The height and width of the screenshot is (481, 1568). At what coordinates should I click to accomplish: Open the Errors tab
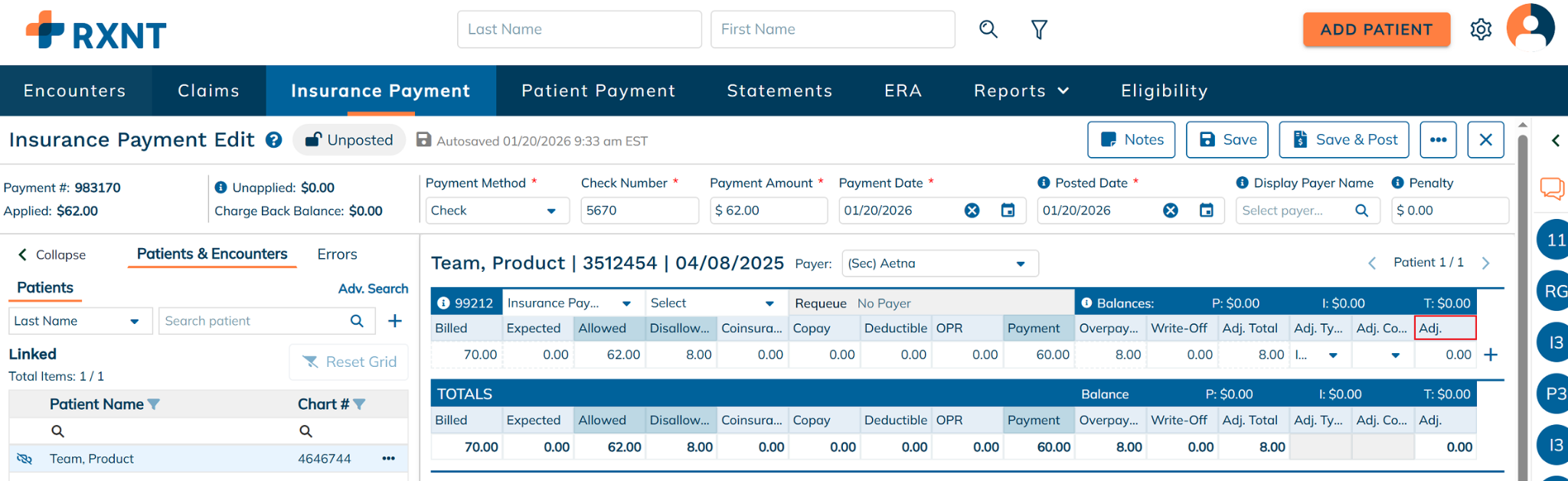(x=337, y=254)
